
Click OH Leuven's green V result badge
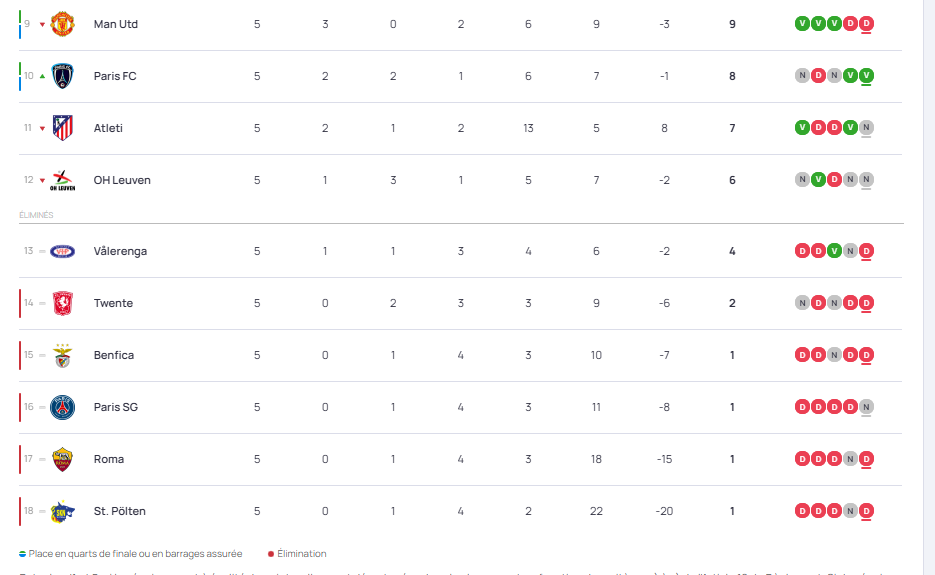pos(818,180)
